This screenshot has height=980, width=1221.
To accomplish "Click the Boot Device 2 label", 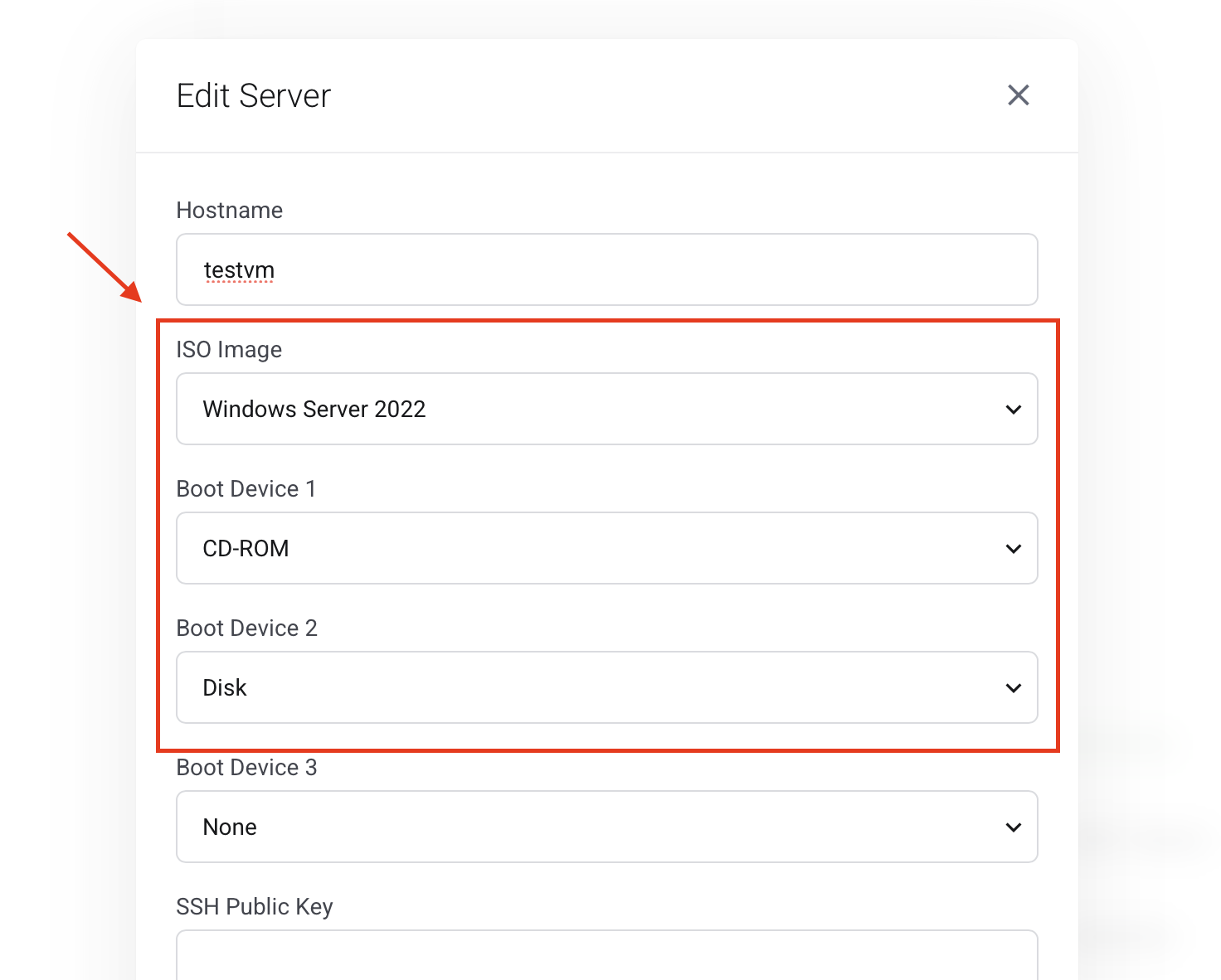I will [x=246, y=628].
